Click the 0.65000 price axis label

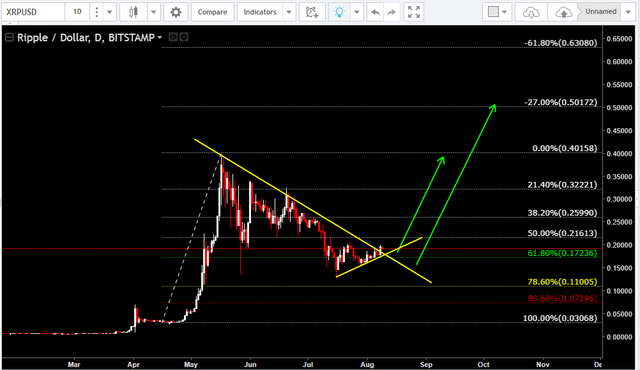(x=619, y=39)
